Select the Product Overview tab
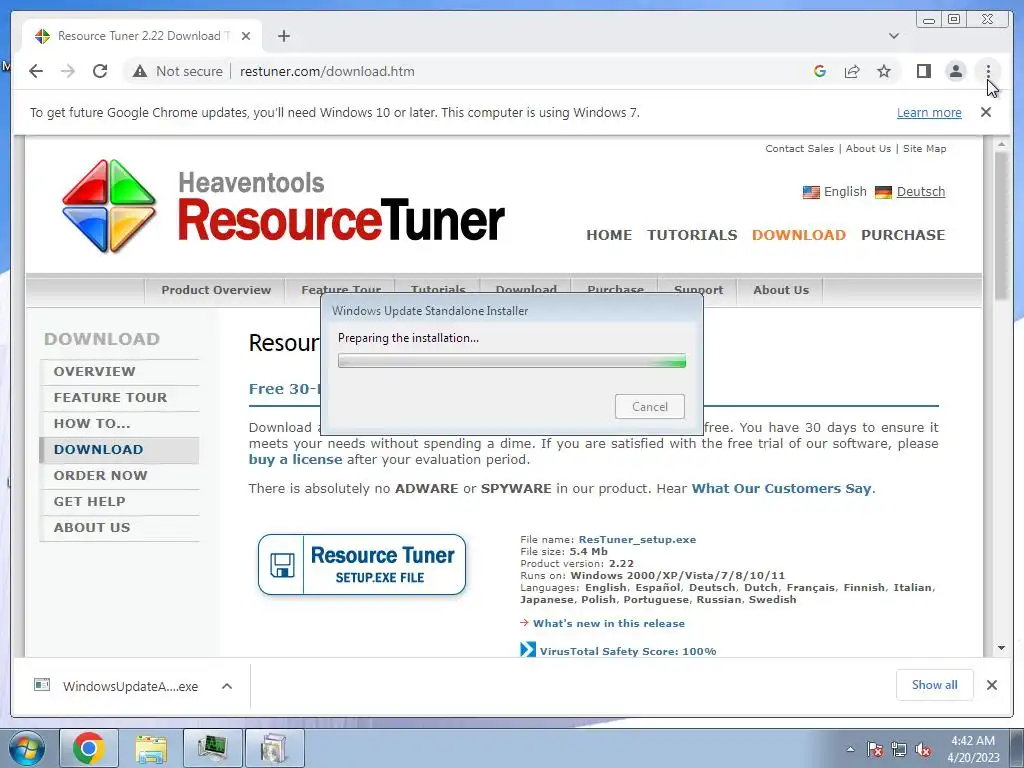Screen dimensions: 1024x768 (x=216, y=290)
